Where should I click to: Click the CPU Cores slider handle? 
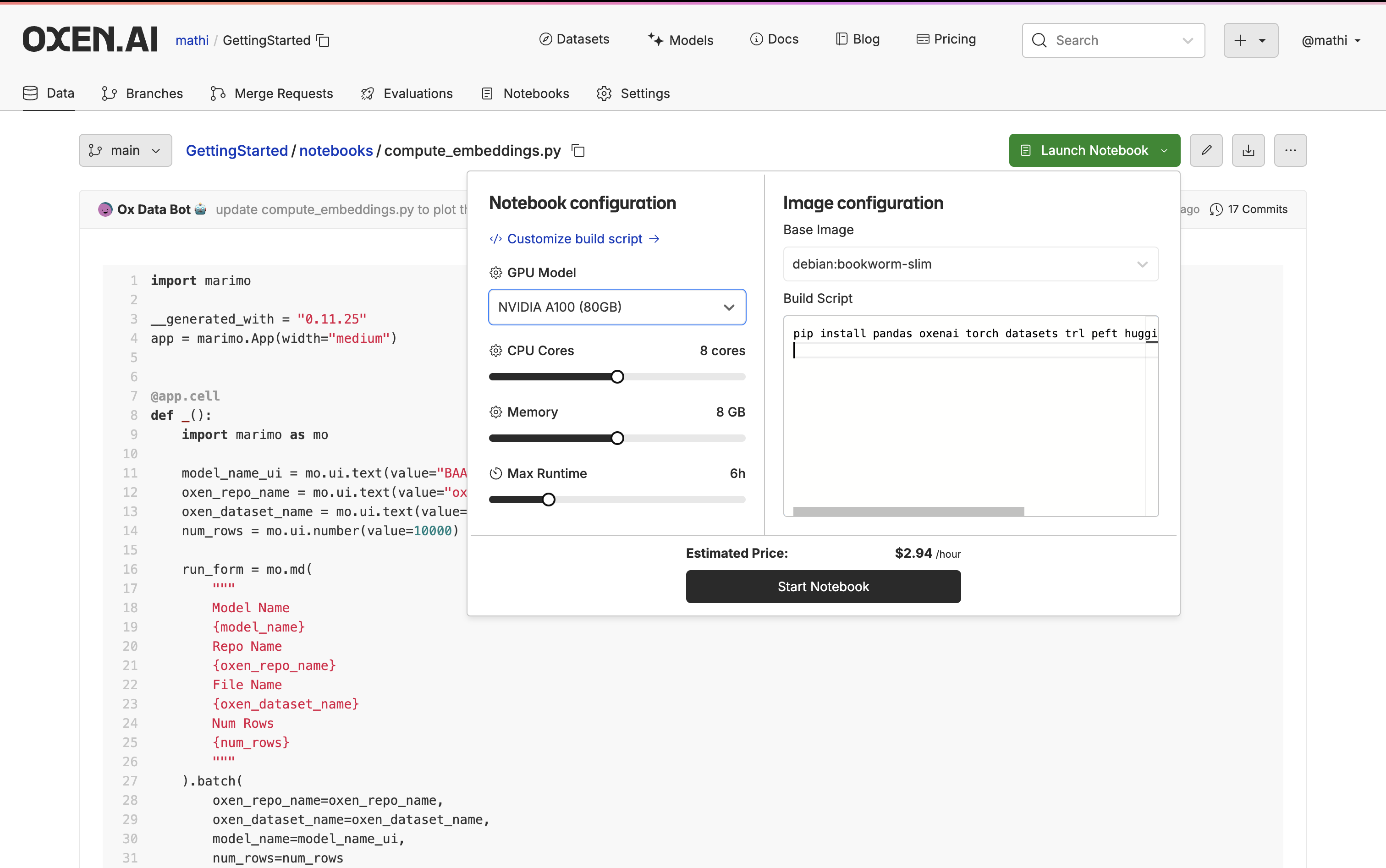[617, 377]
